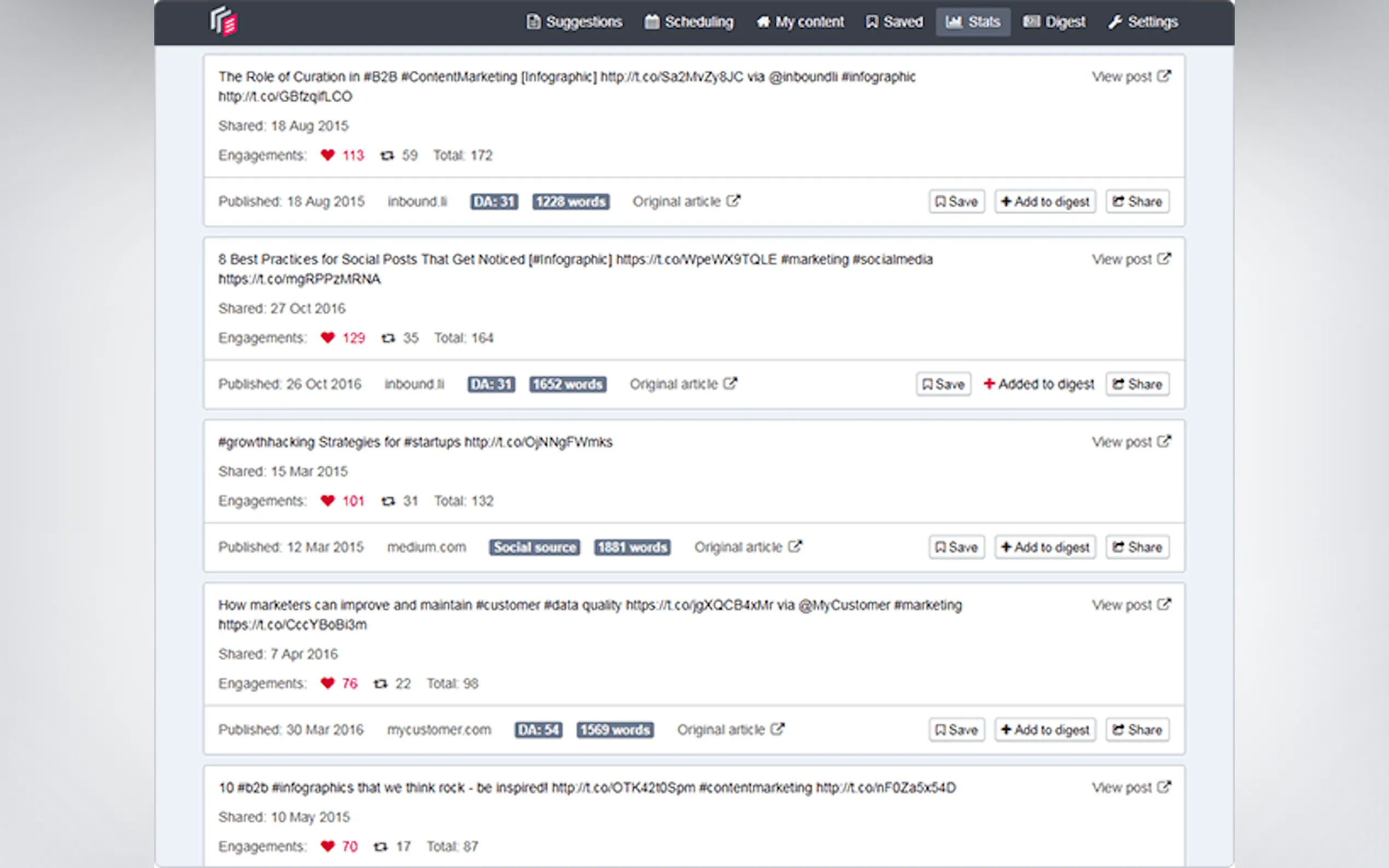The height and width of the screenshot is (868, 1389).
Task: Click the retweet icon showing 59 retweets
Action: click(x=388, y=155)
